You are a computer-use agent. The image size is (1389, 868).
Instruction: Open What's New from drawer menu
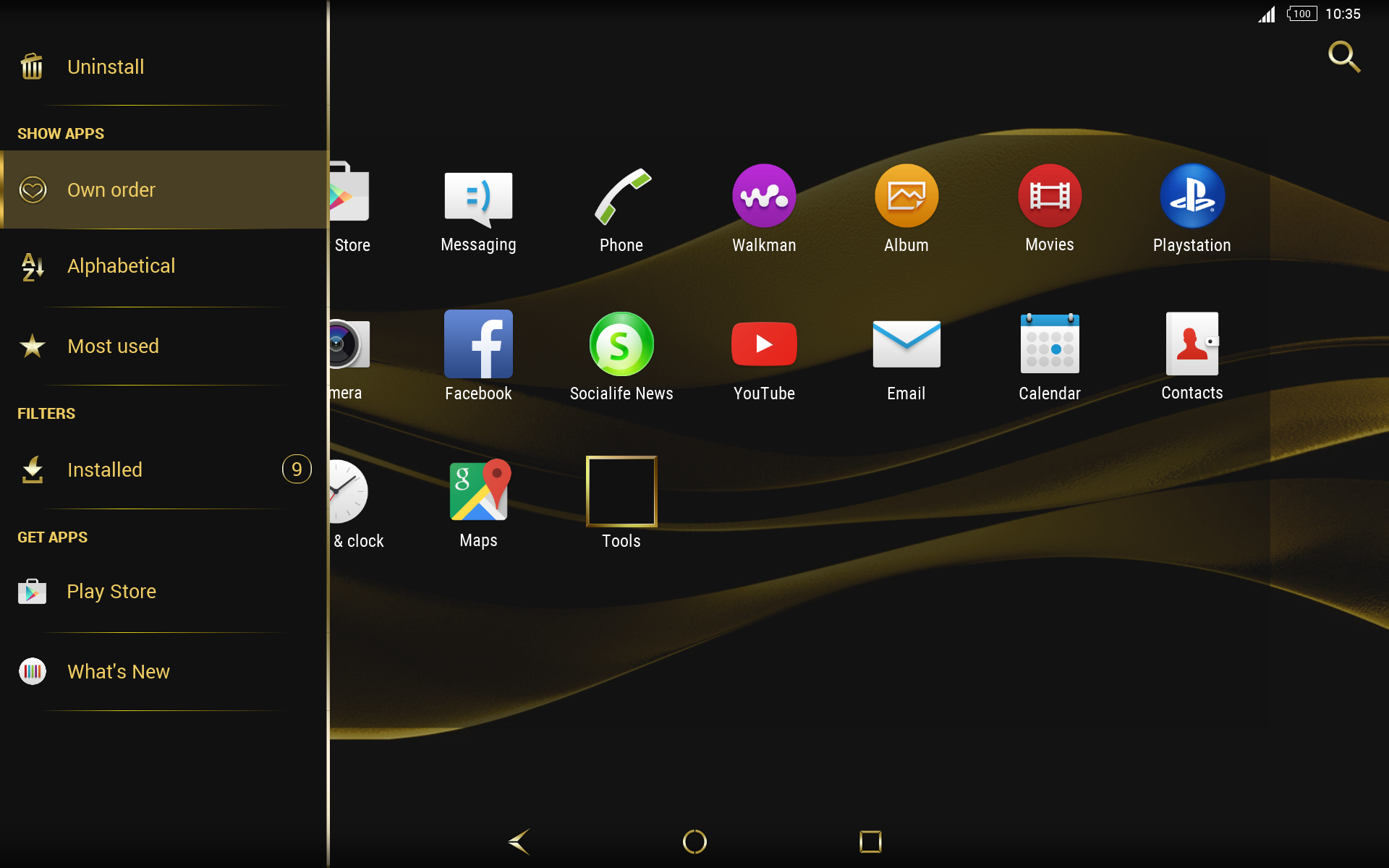(x=163, y=671)
